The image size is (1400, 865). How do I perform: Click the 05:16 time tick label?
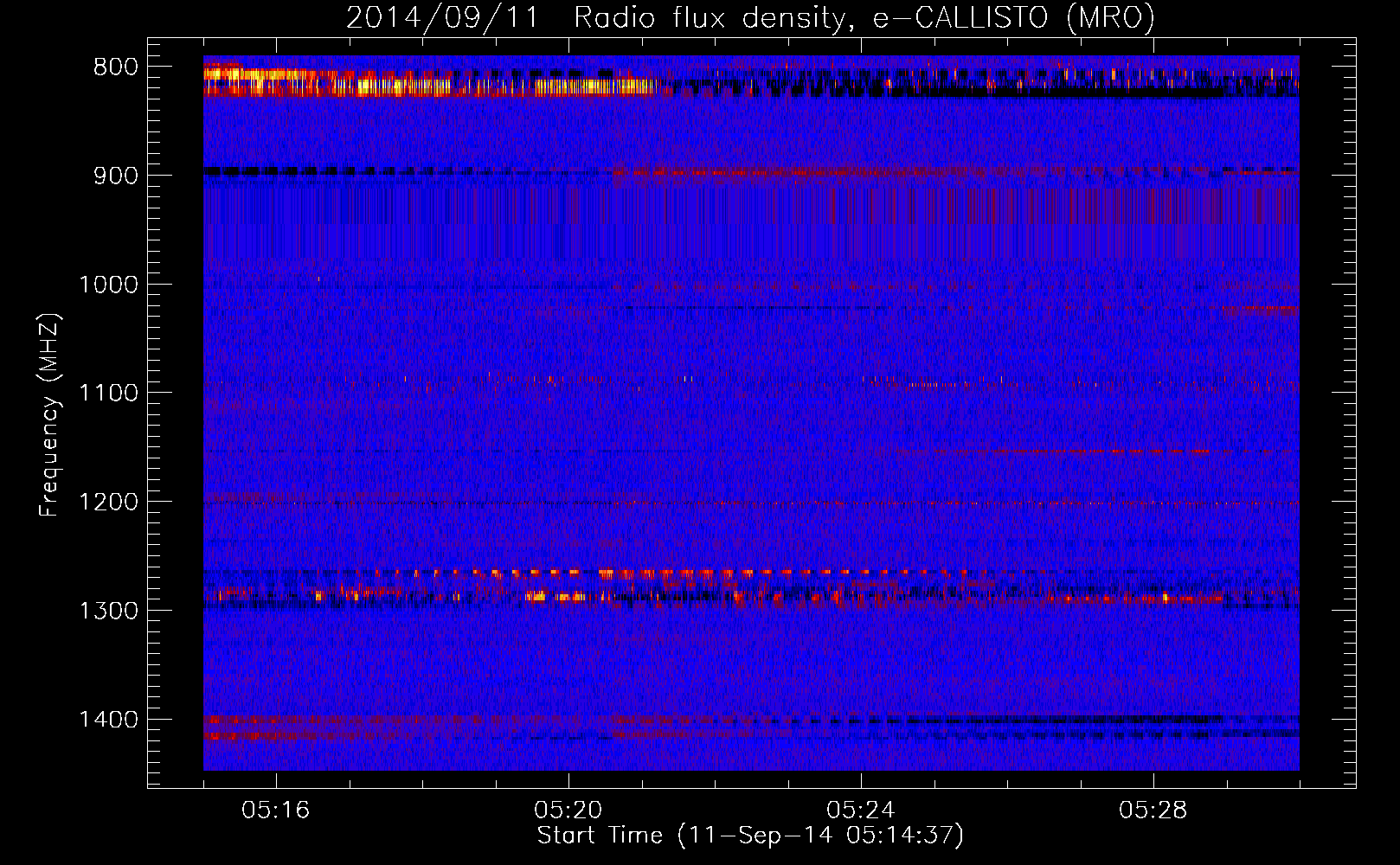[276, 811]
